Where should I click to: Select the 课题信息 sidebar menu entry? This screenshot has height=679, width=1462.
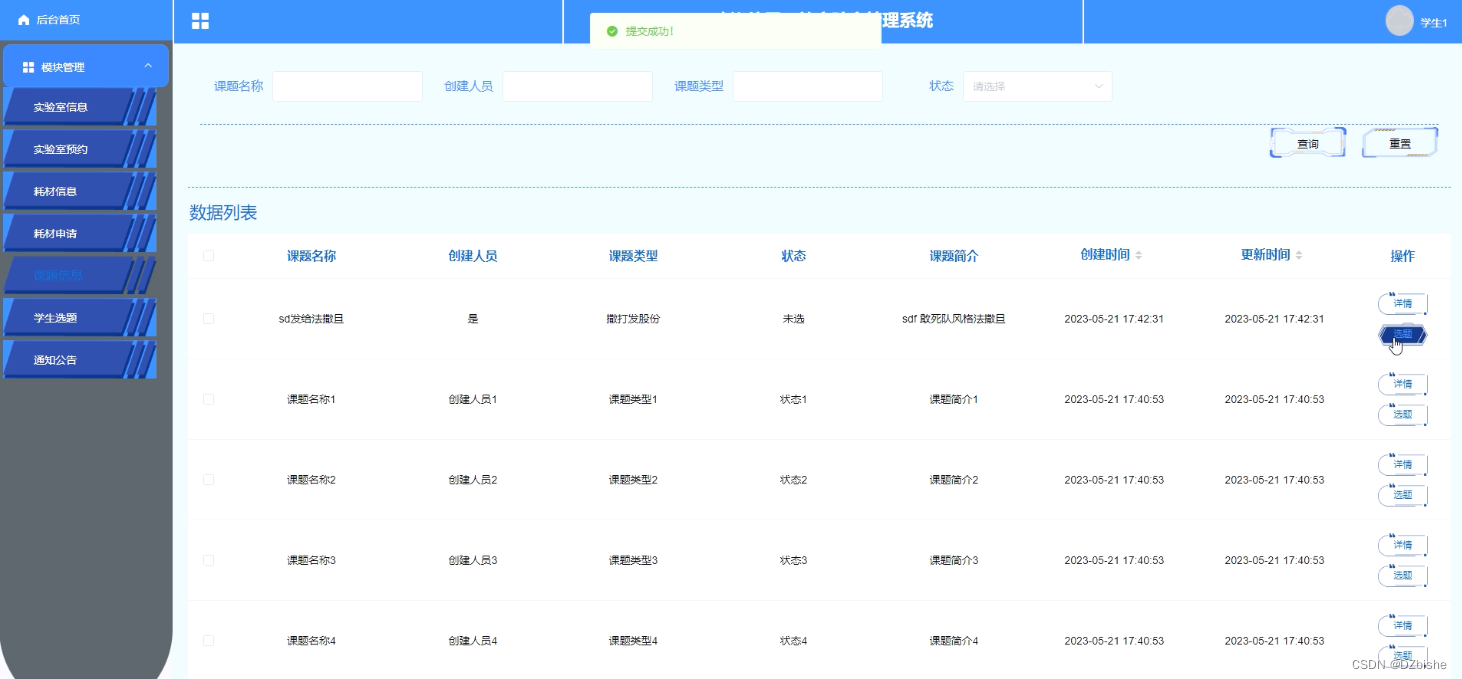pyautogui.click(x=62, y=275)
